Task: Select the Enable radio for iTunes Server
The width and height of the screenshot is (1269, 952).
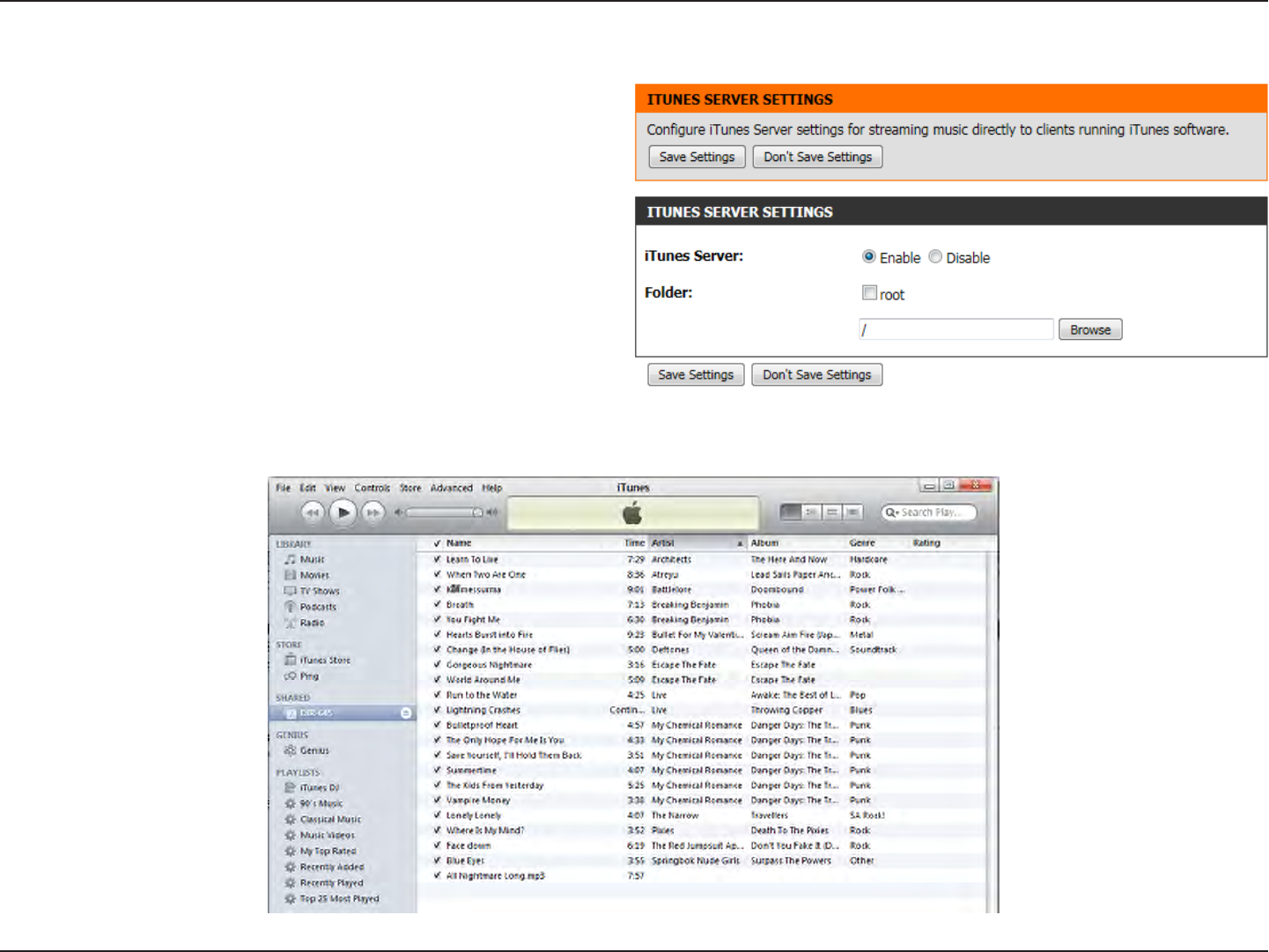Action: click(x=869, y=257)
